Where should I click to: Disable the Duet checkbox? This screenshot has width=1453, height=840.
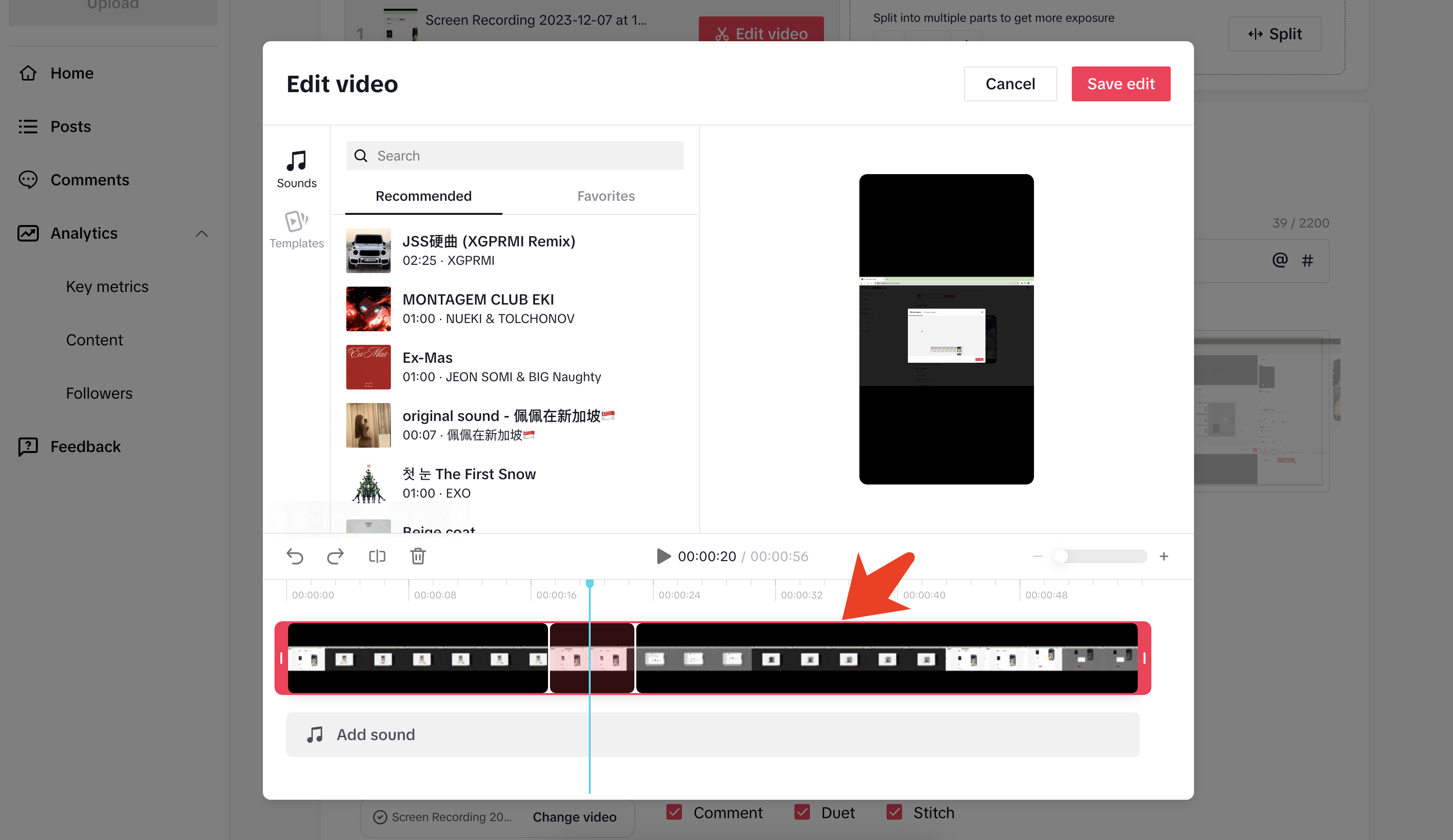click(x=802, y=812)
